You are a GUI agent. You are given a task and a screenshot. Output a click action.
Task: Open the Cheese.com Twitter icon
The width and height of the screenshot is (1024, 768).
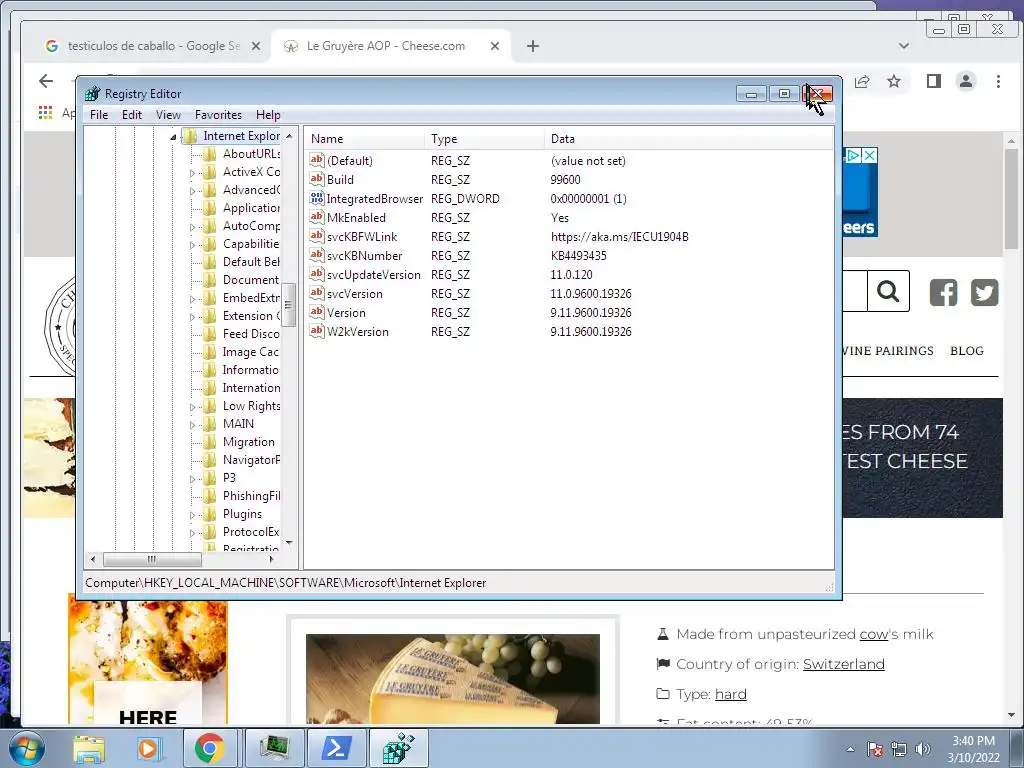click(x=984, y=292)
